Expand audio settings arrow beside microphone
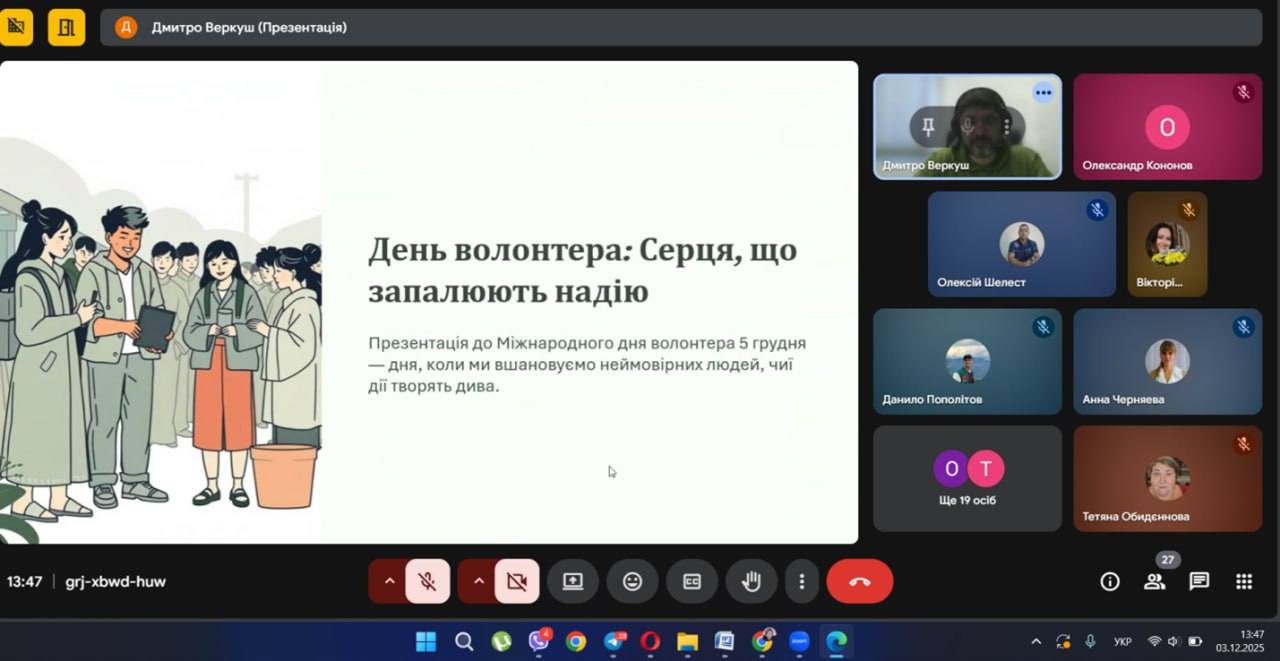Screen dimensions: 1280x661 coord(389,581)
